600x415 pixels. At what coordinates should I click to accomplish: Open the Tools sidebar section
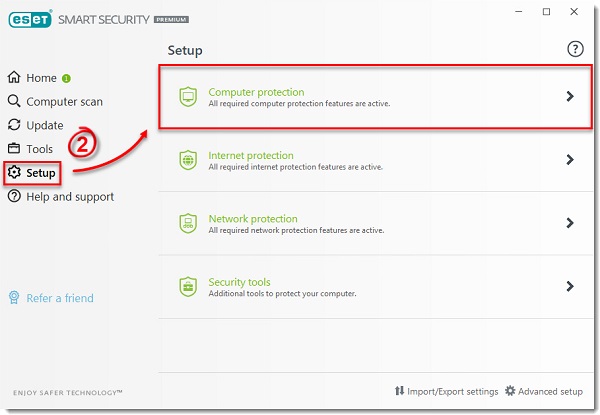[39, 149]
